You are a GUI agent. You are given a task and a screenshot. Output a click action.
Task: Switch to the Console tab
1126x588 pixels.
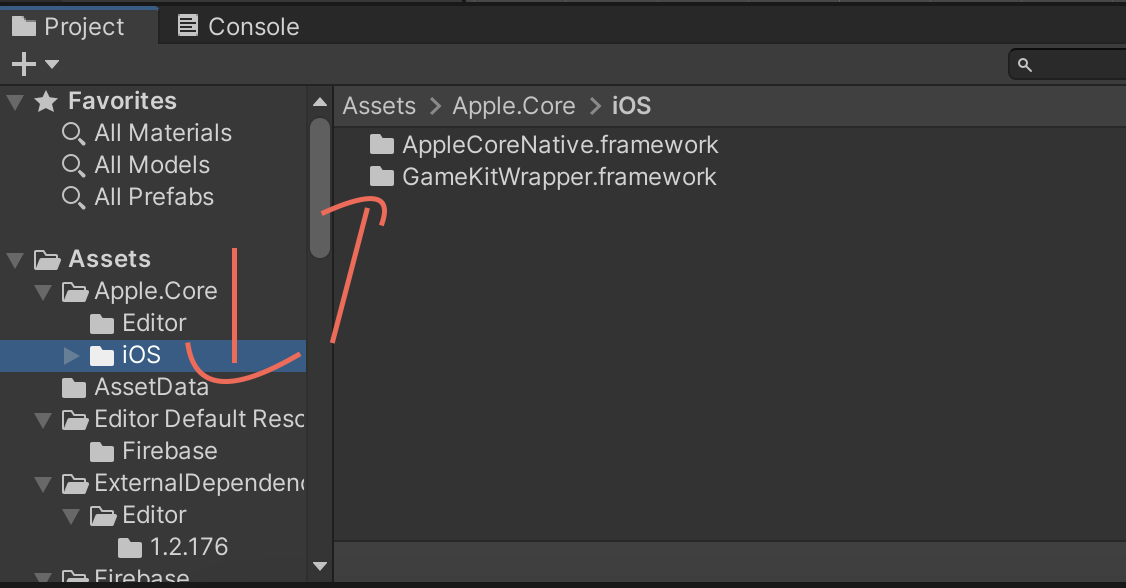[238, 27]
